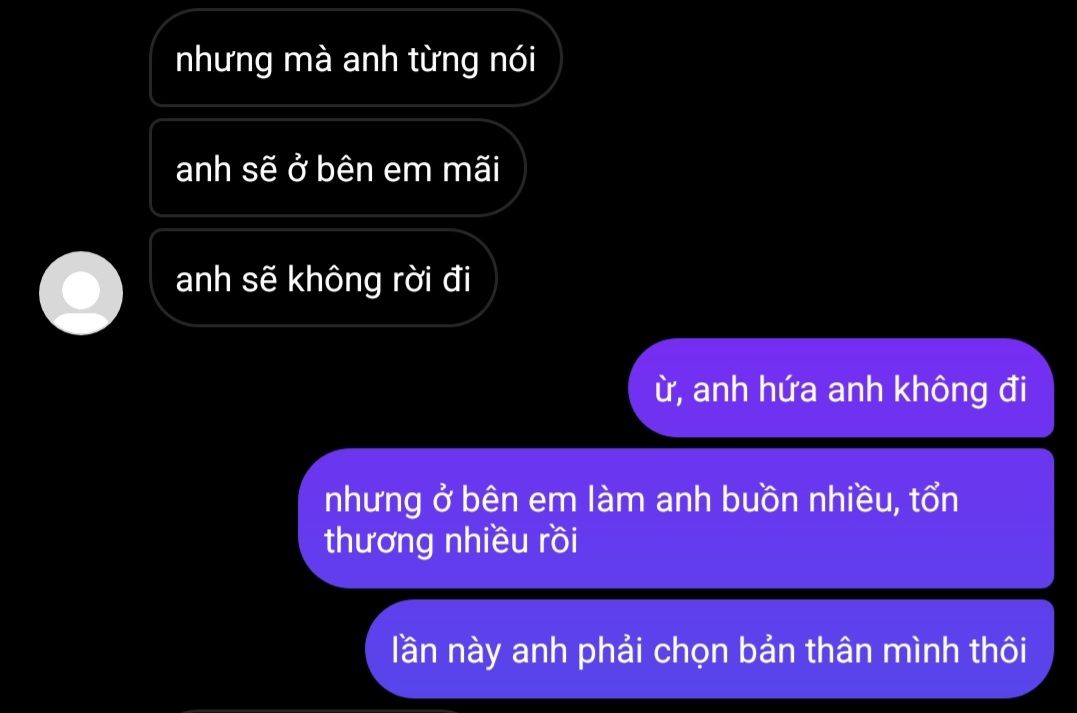Click 'thương nhiều rồi' on the message's second line

pos(451,540)
